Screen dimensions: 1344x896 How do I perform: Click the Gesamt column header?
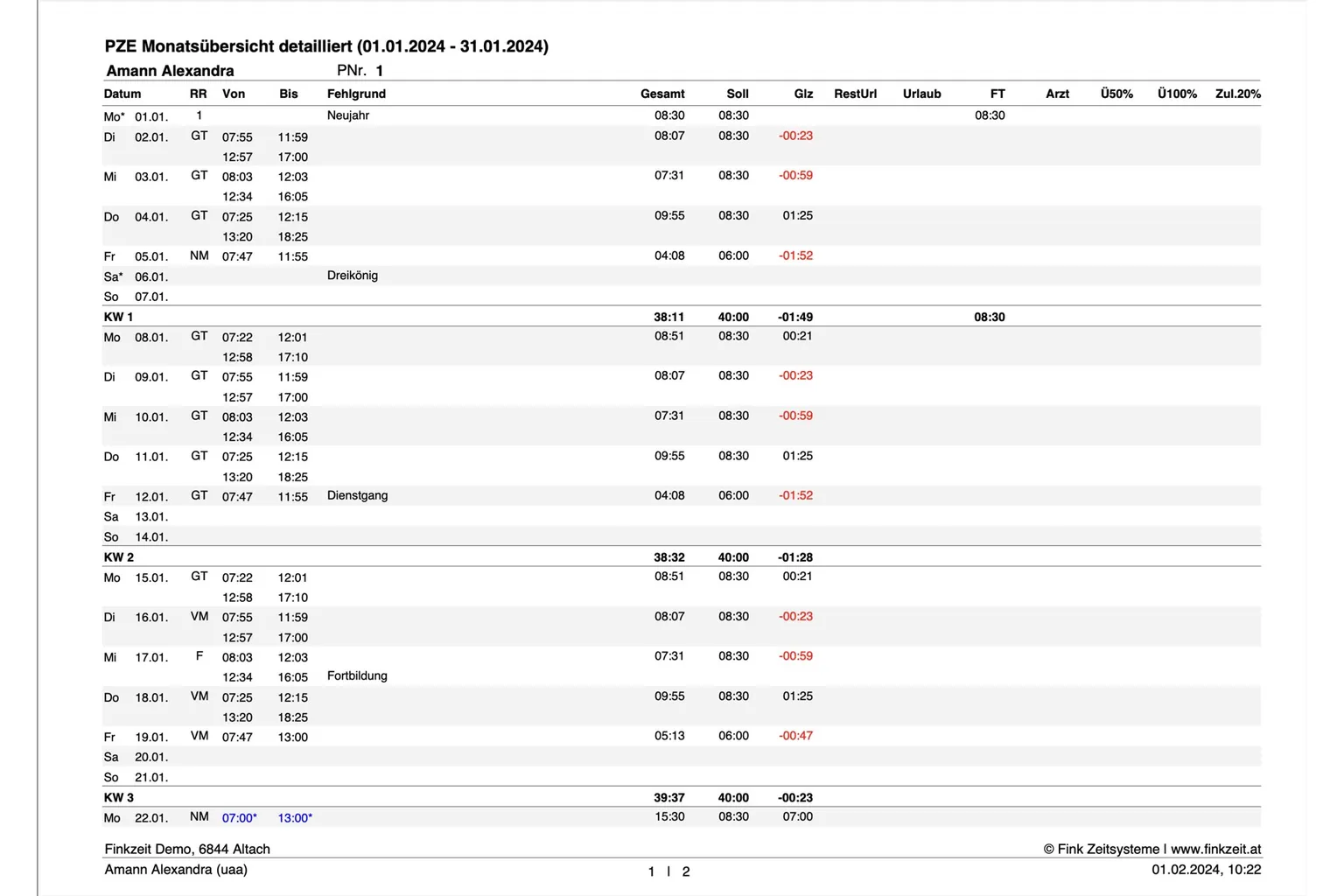click(x=662, y=94)
